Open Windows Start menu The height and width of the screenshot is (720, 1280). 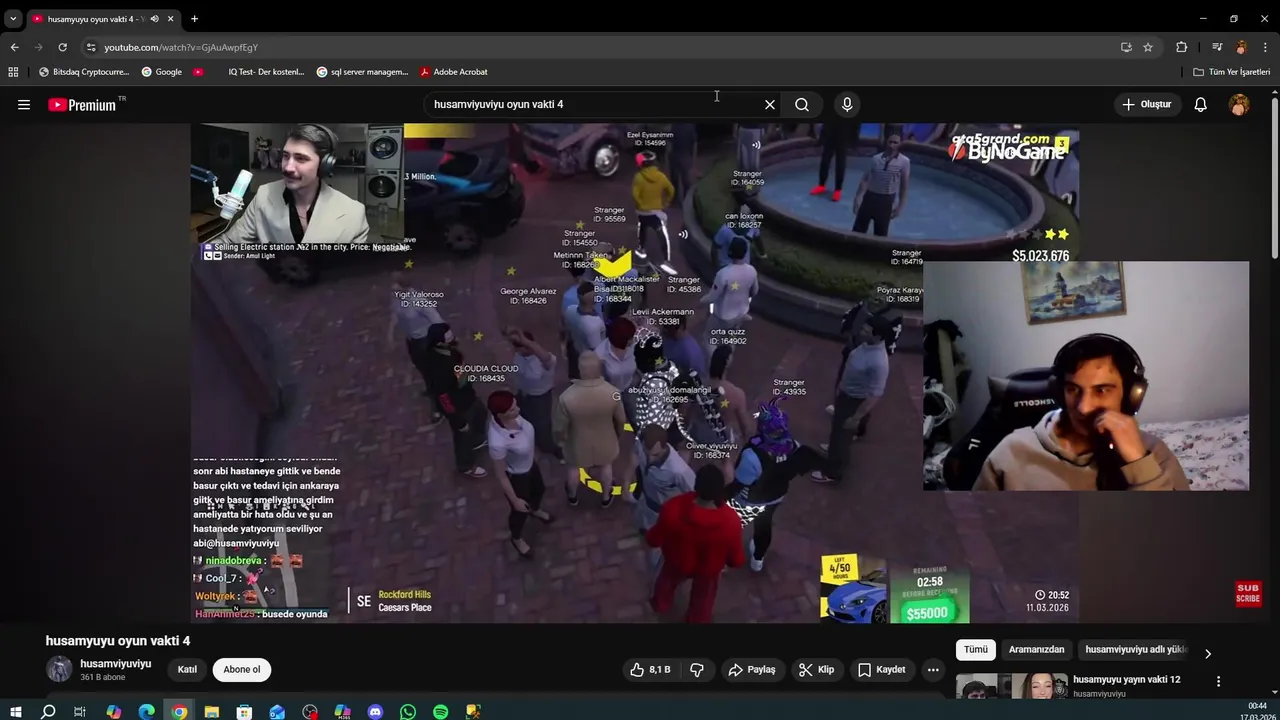coord(16,712)
